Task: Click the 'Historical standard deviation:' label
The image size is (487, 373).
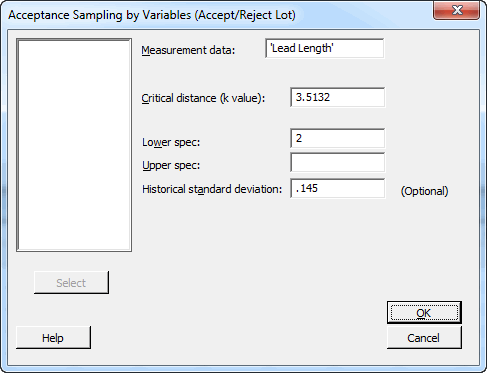Action: tap(212, 189)
